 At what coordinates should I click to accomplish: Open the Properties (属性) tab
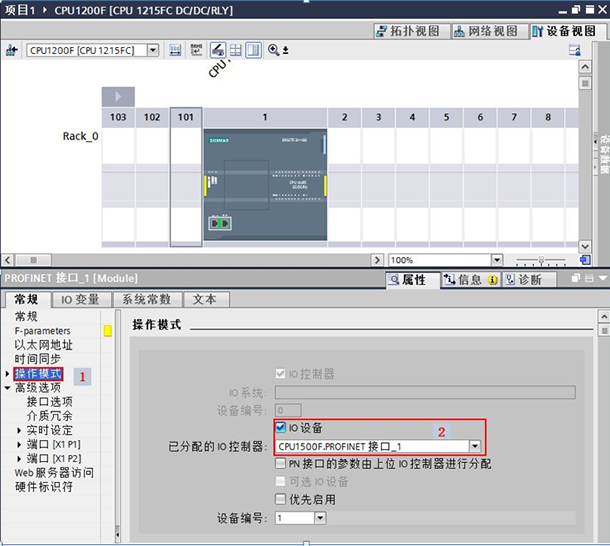click(x=413, y=279)
